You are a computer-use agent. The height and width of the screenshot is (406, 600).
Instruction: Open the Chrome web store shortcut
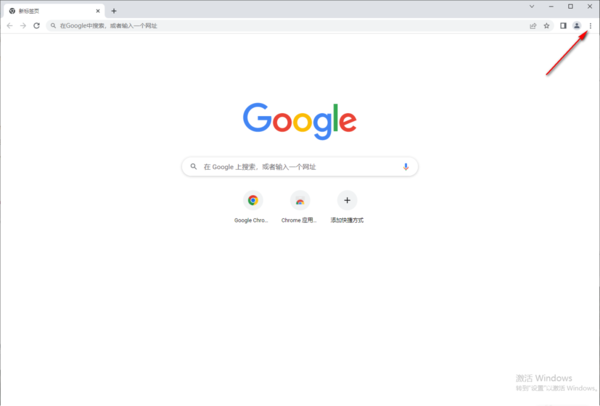point(300,207)
